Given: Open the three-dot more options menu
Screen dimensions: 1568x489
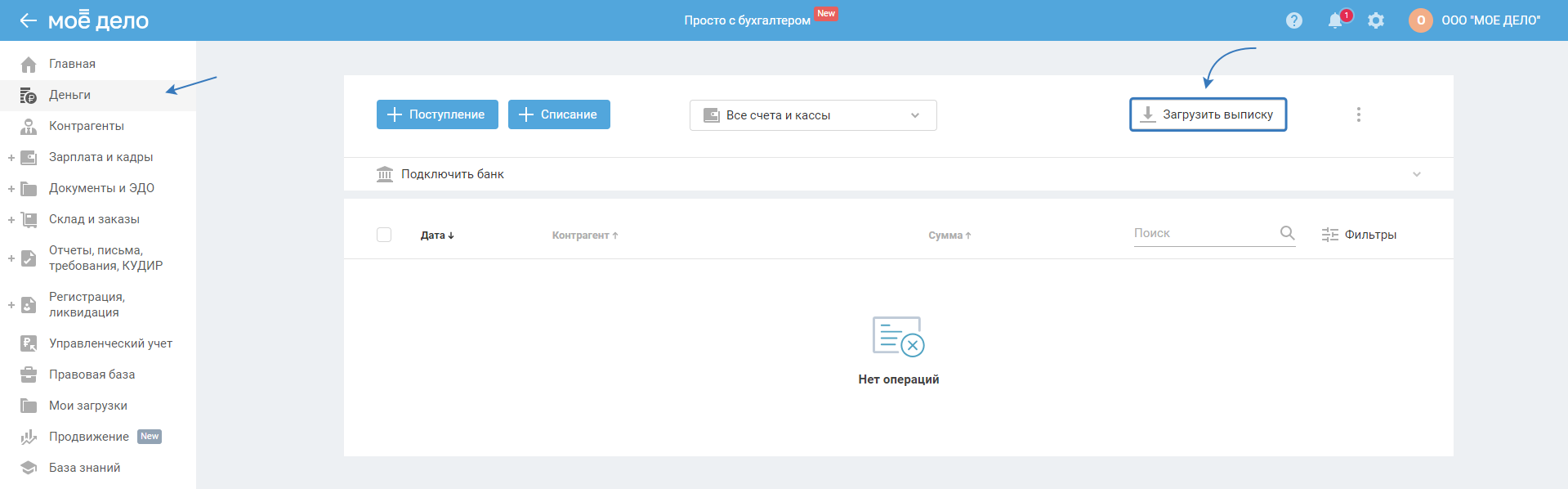Looking at the screenshot, I should [x=1359, y=114].
